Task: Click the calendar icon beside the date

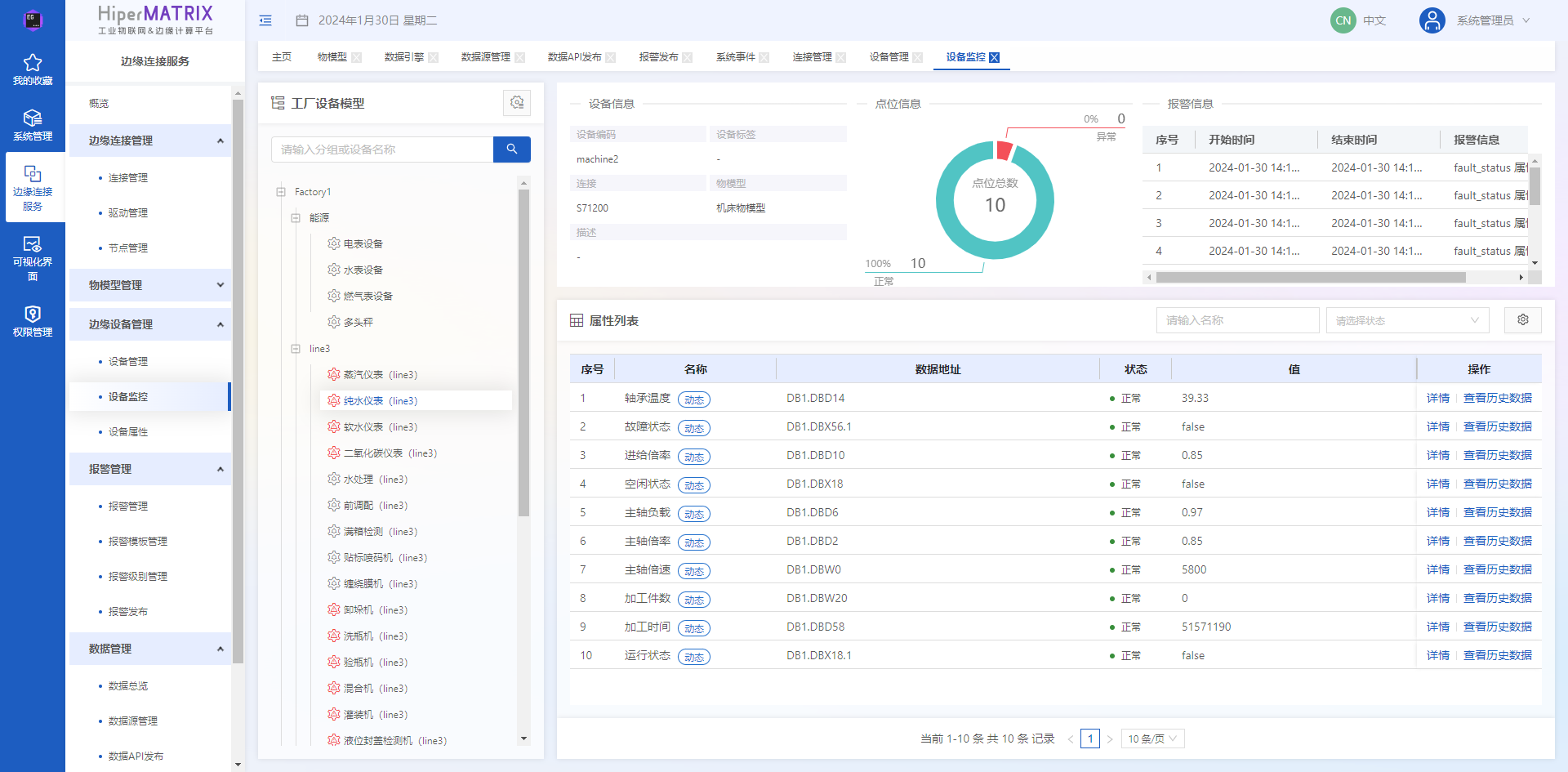Action: [302, 20]
